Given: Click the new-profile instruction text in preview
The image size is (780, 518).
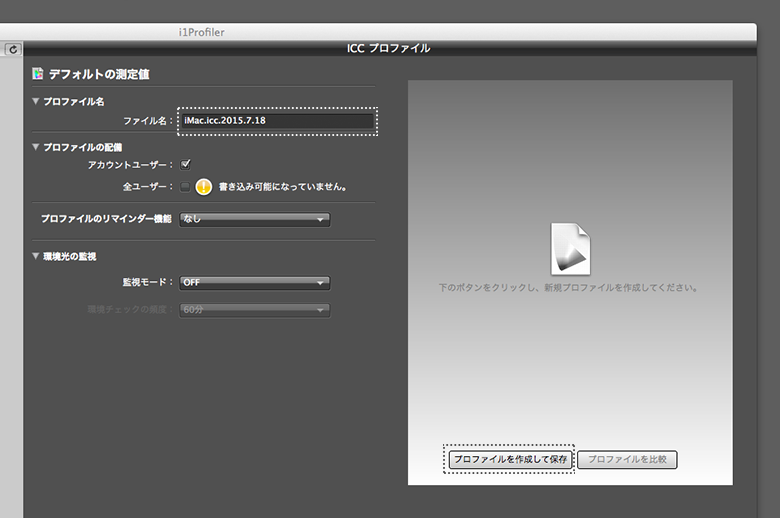Looking at the screenshot, I should tap(568, 288).
